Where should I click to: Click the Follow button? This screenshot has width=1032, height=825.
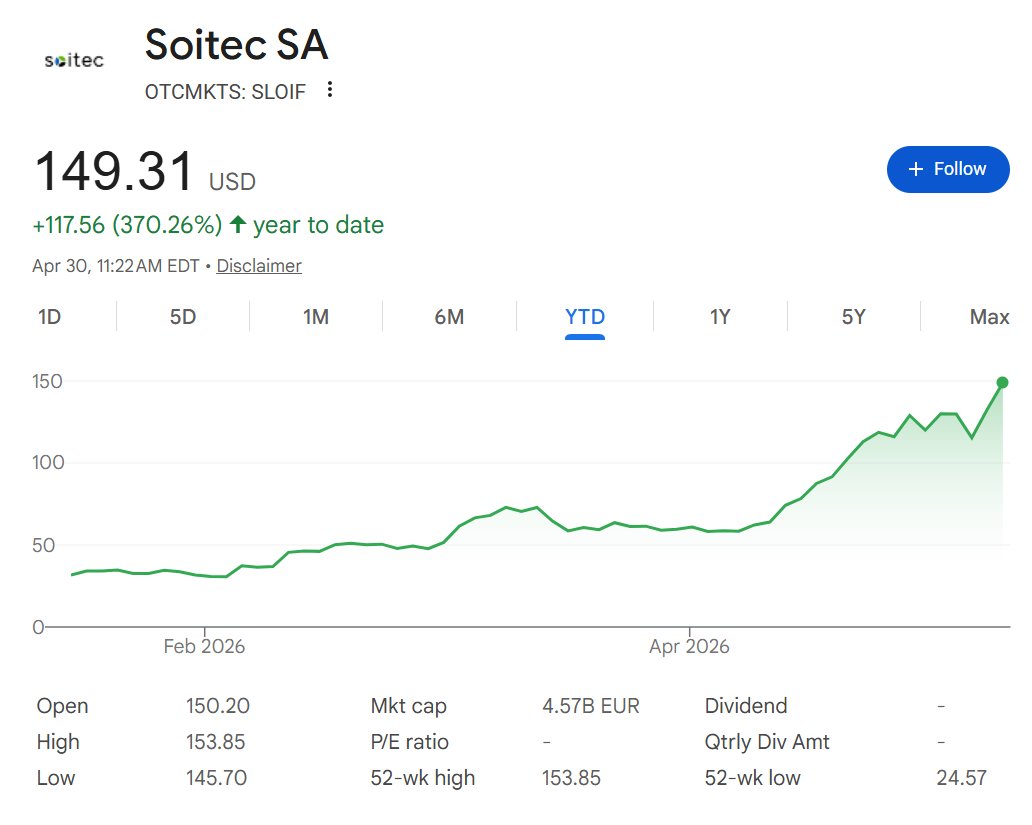pyautogui.click(x=948, y=169)
